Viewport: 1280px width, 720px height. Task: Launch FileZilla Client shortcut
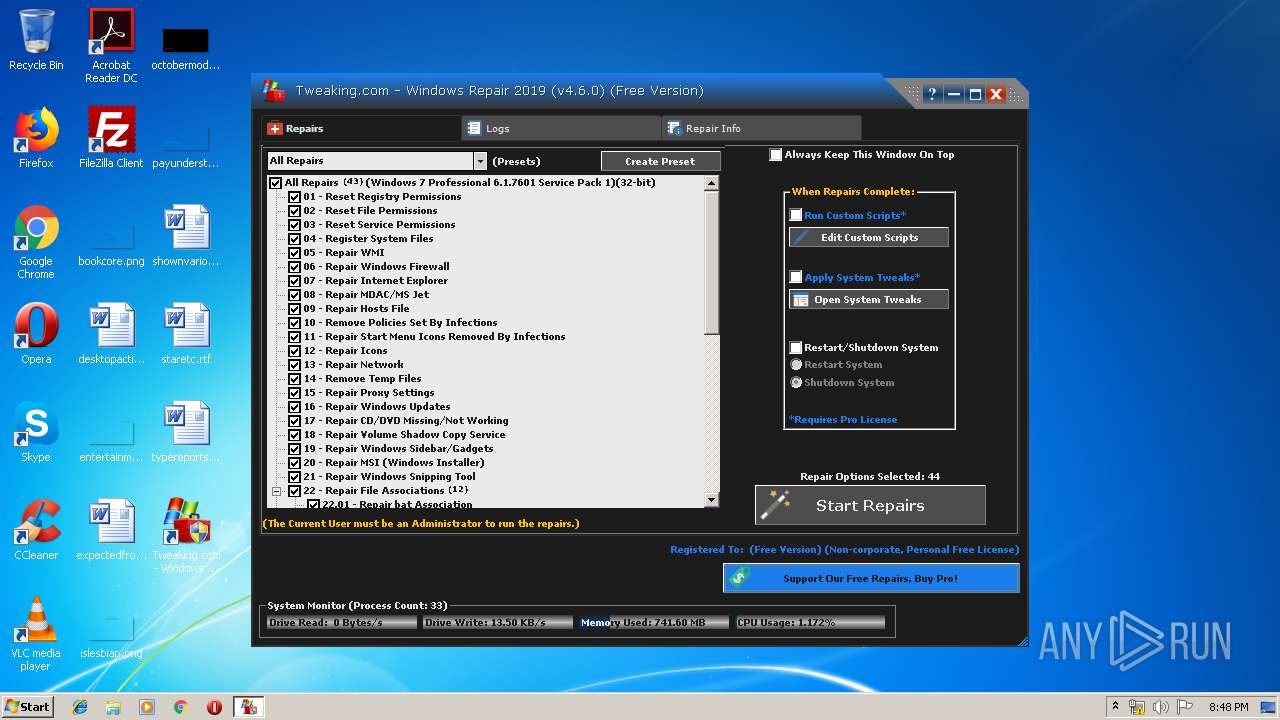111,138
